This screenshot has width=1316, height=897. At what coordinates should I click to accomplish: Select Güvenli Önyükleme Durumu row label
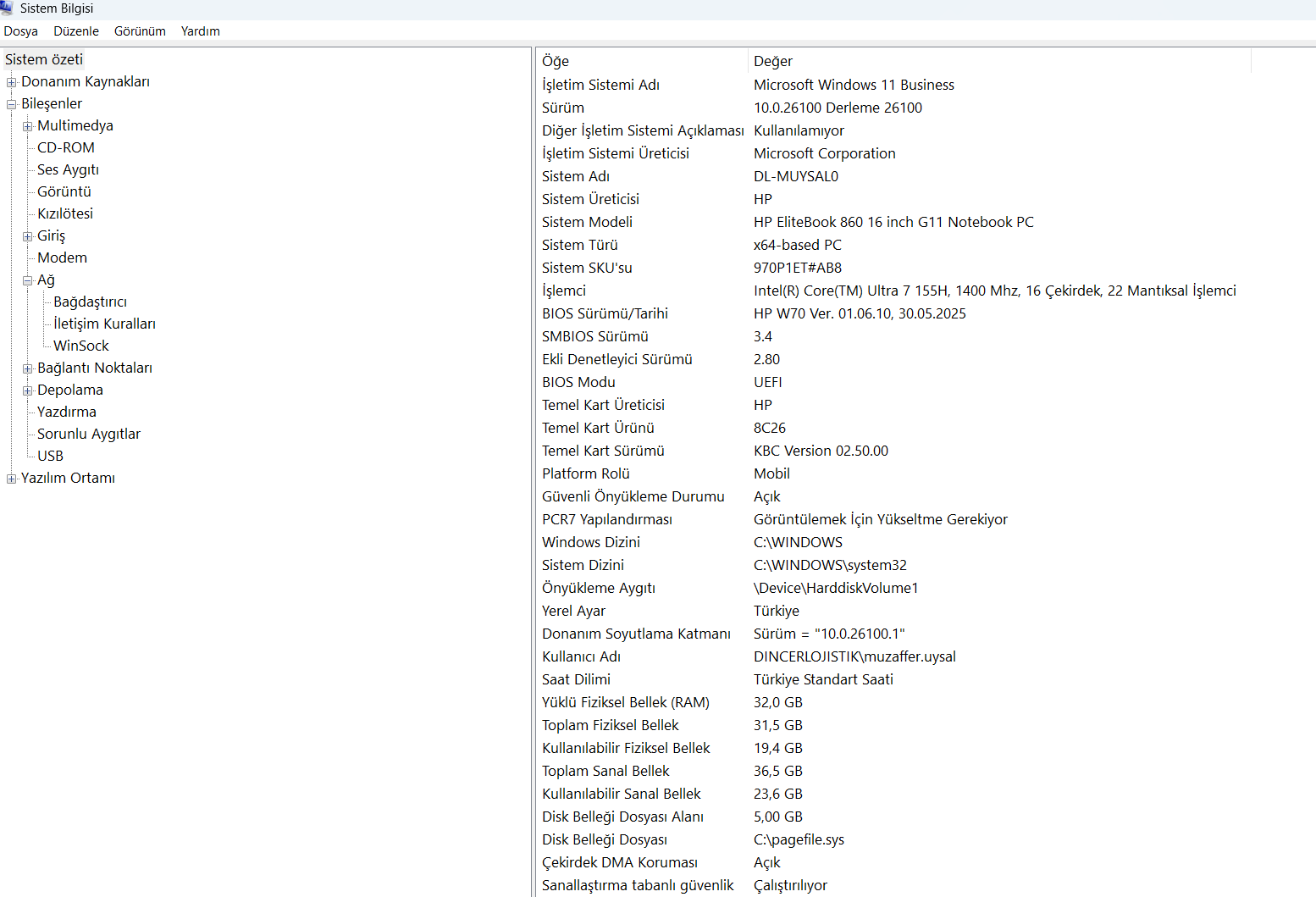633,496
